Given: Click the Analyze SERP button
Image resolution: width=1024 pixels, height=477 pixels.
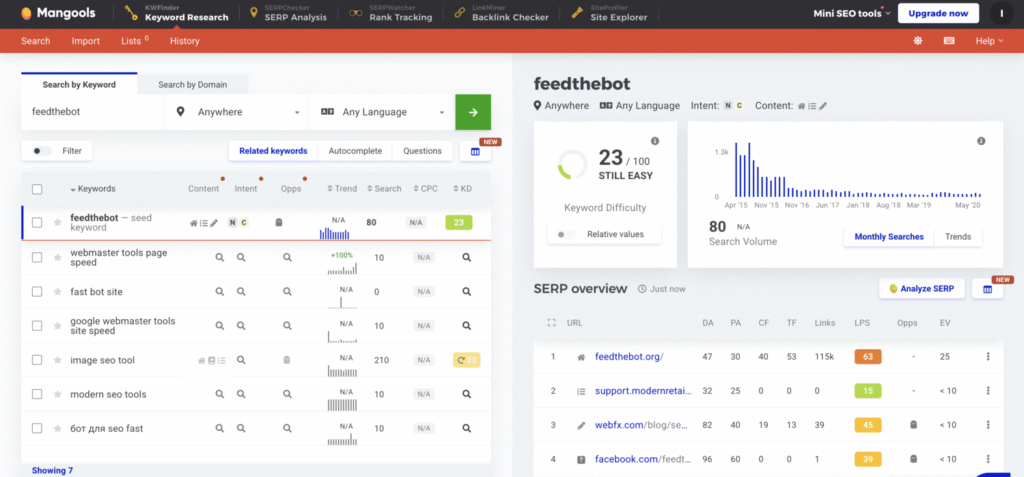Looking at the screenshot, I should [921, 289].
